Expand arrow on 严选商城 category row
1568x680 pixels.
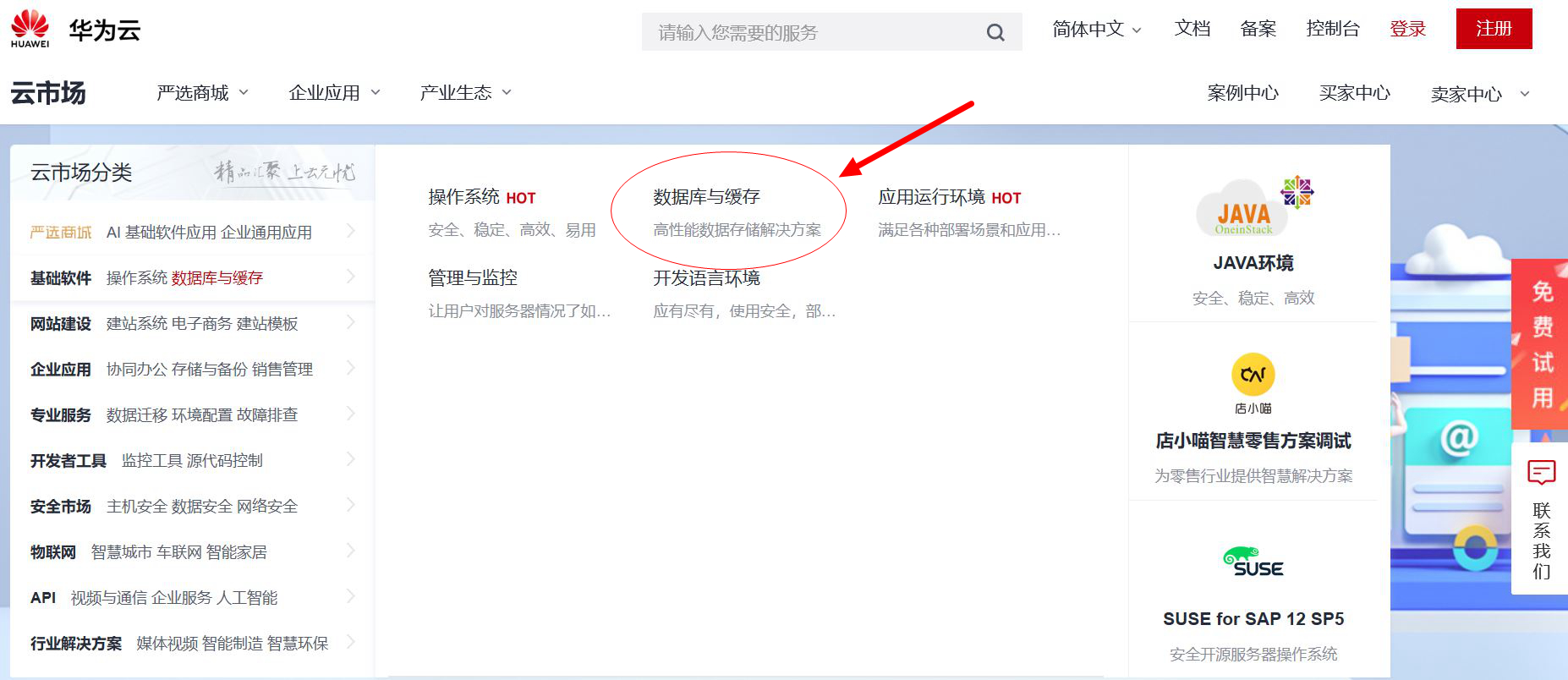[351, 231]
